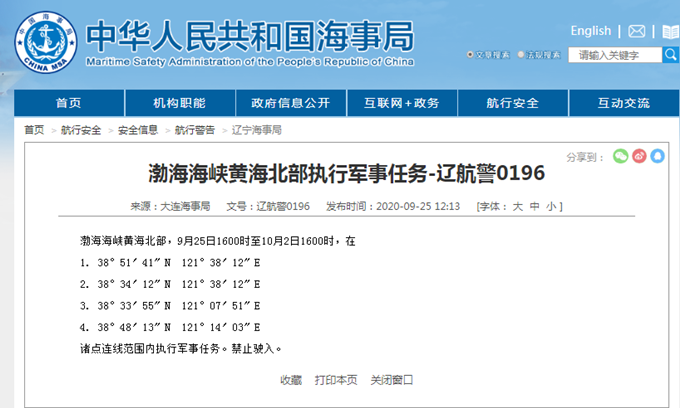
Task: Open the book icon beside the mail icon
Action: [670, 32]
